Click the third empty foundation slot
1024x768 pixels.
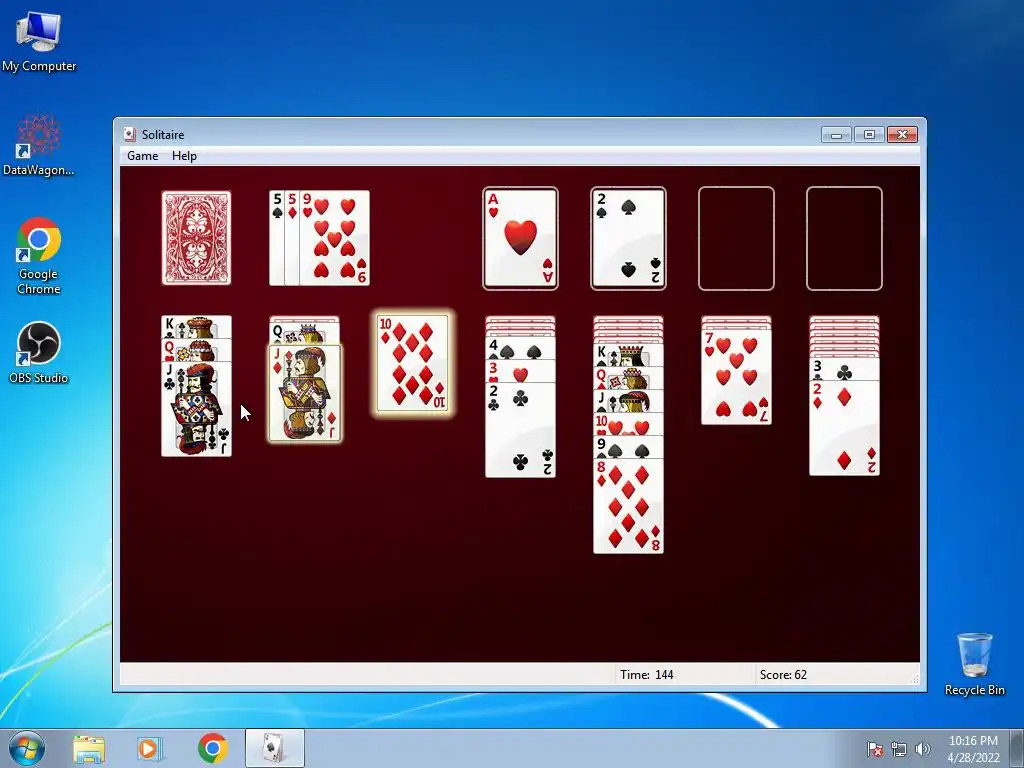point(736,238)
